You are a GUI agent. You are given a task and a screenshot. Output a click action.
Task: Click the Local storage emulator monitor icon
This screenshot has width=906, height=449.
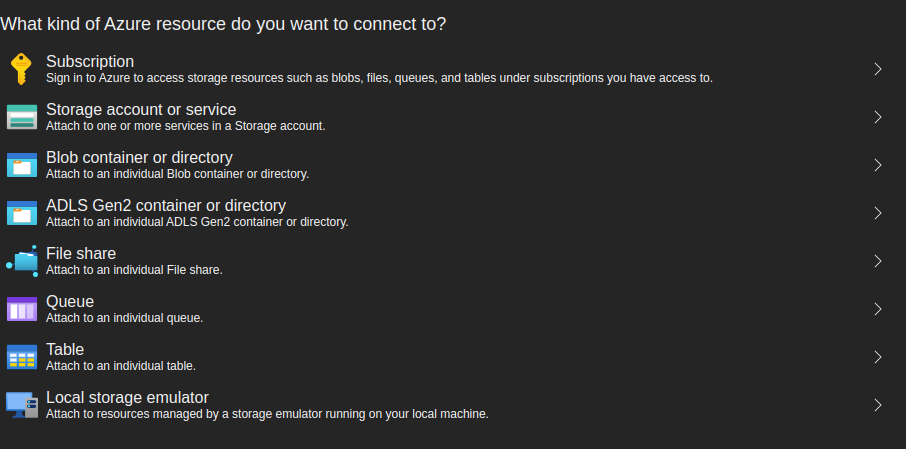point(21,405)
